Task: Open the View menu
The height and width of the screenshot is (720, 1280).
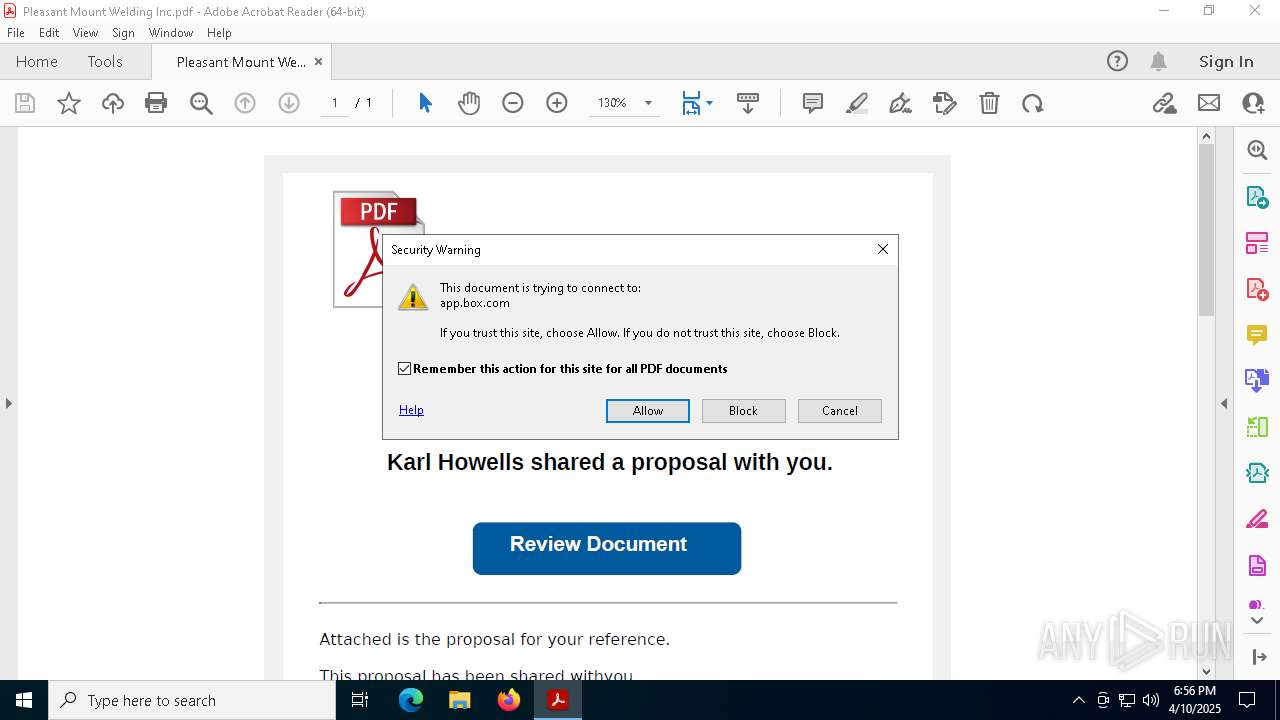Action: pyautogui.click(x=85, y=32)
